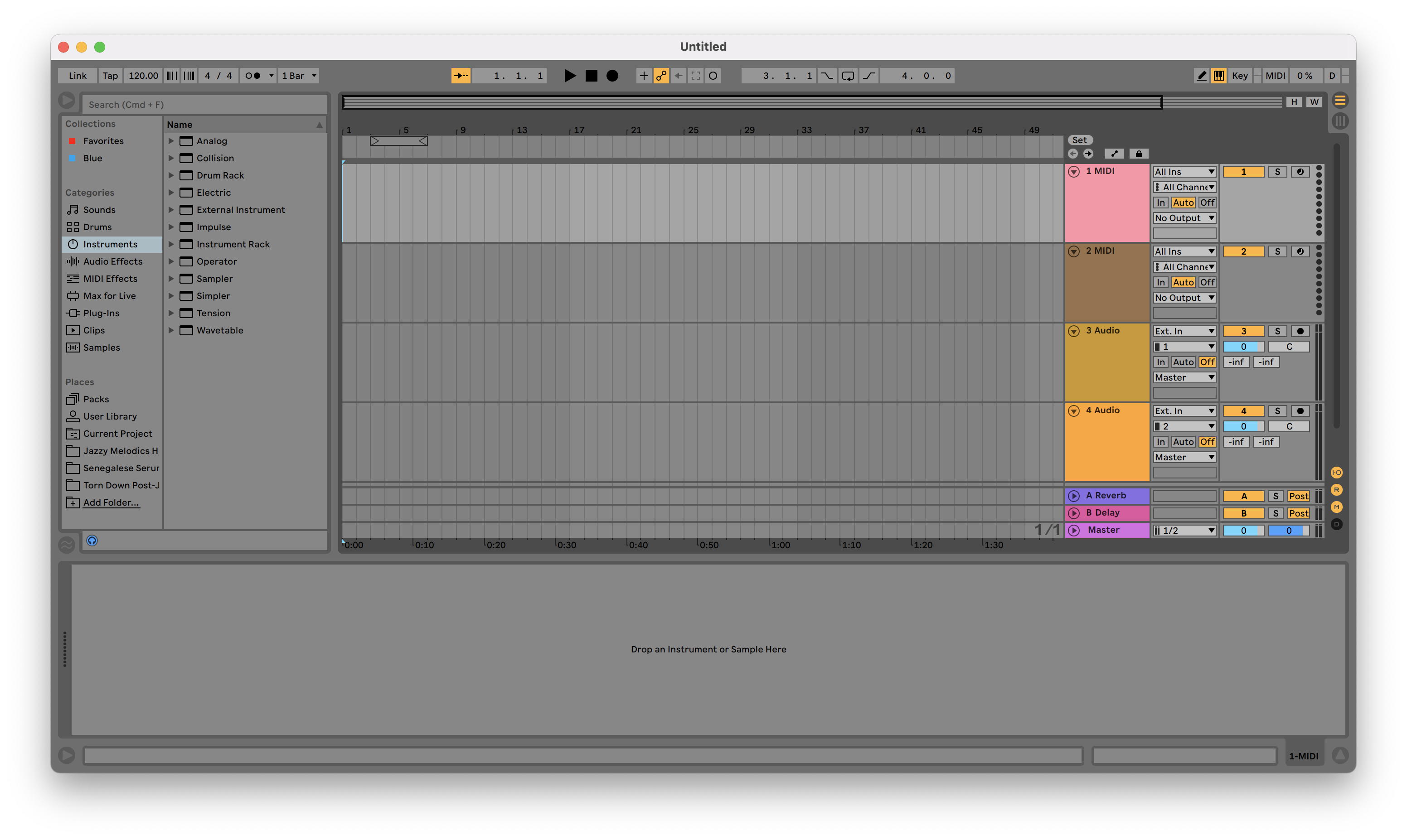This screenshot has width=1407, height=840.
Task: Open Master output 1/2 dropdown
Action: tap(1184, 531)
